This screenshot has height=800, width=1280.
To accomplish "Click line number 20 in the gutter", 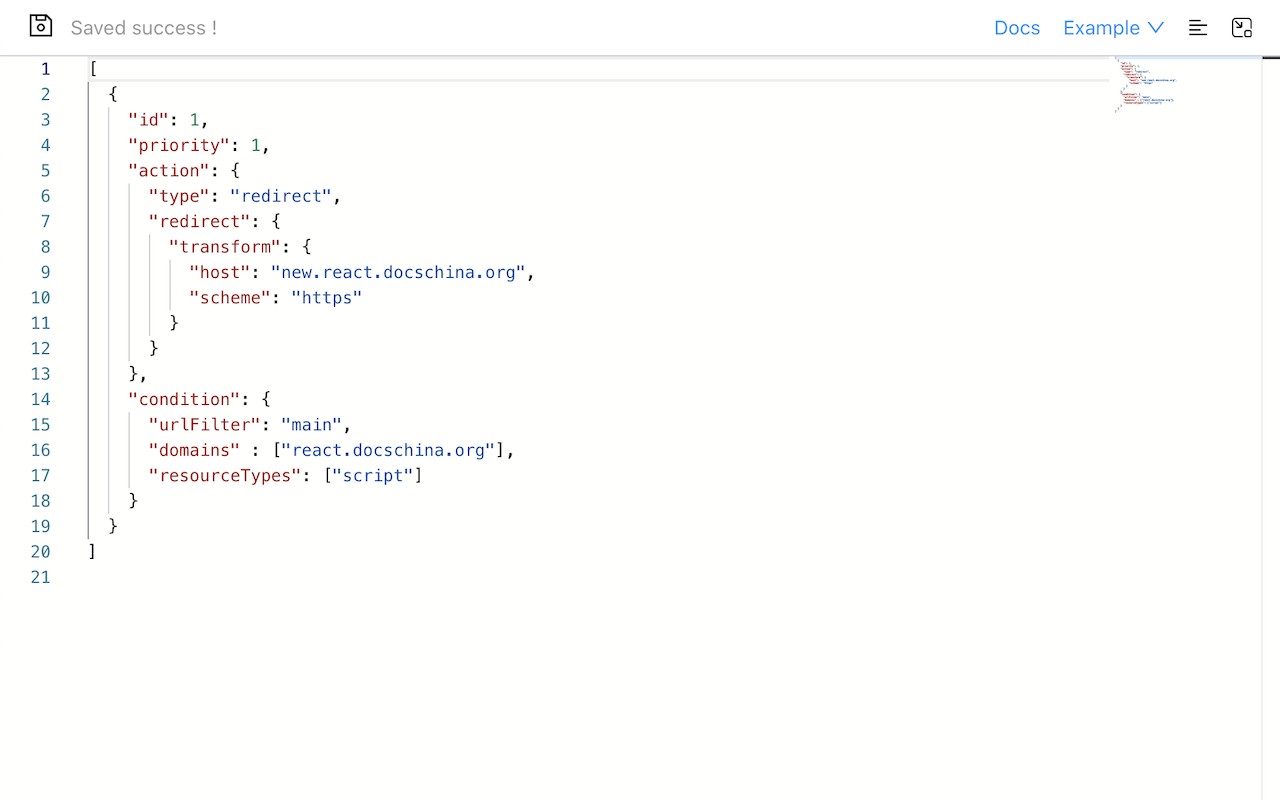I will click(40, 552).
